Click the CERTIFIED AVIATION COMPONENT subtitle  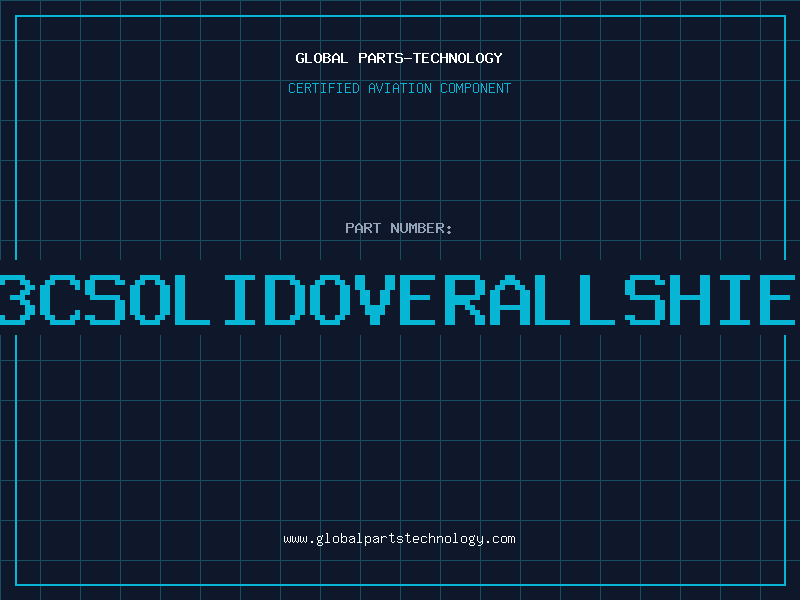[399, 88]
